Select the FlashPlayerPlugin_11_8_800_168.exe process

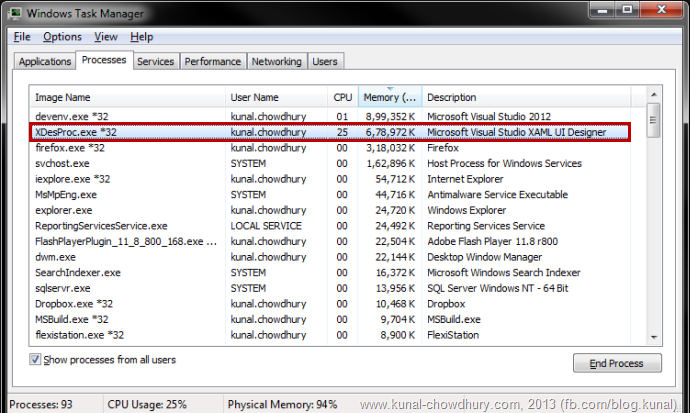pos(330,241)
